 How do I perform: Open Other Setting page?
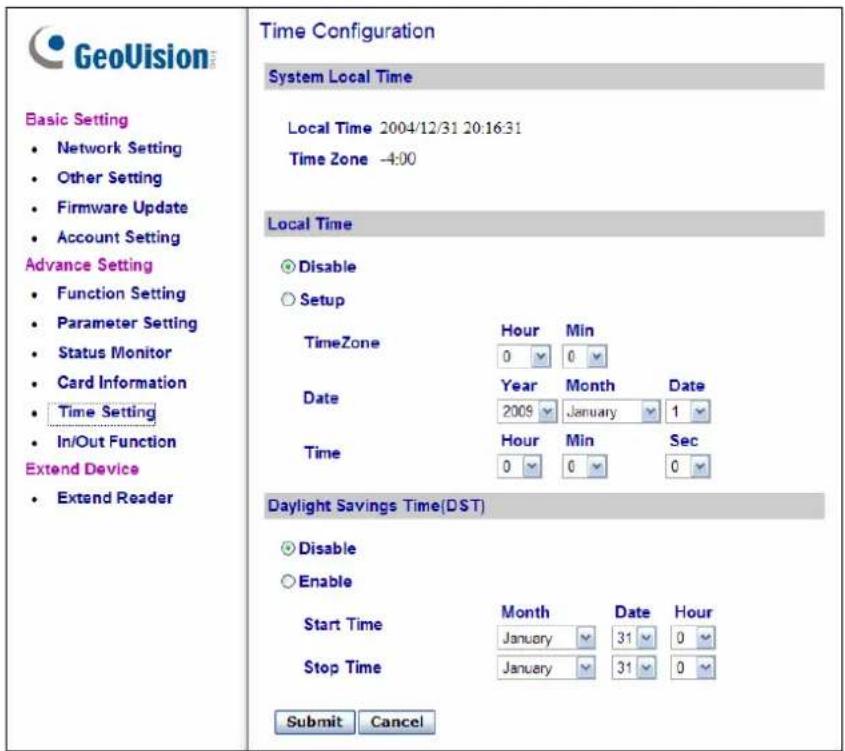pyautogui.click(x=109, y=178)
